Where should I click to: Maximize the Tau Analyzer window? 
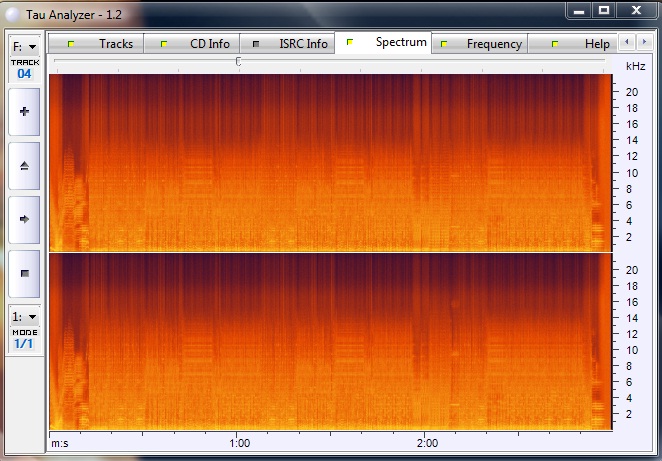(604, 10)
